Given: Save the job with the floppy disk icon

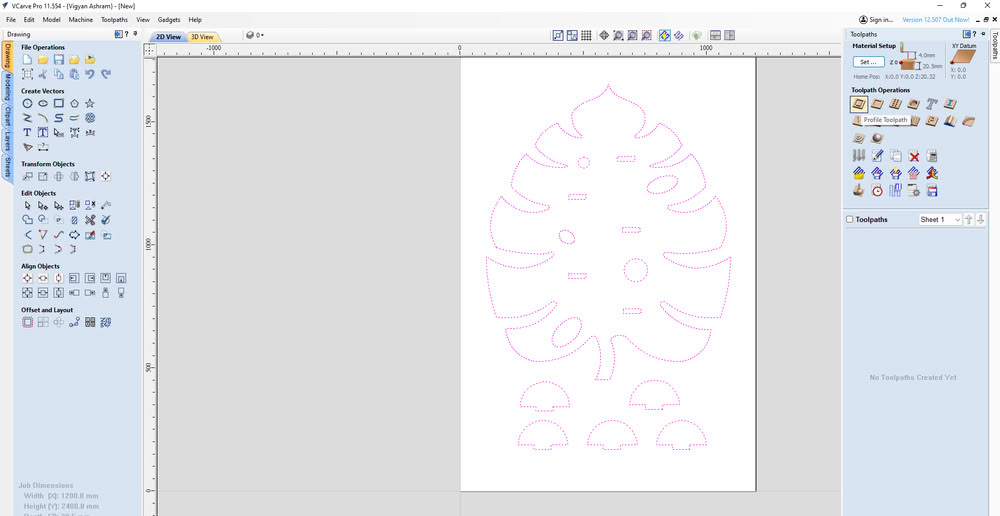Looking at the screenshot, I should click(59, 59).
